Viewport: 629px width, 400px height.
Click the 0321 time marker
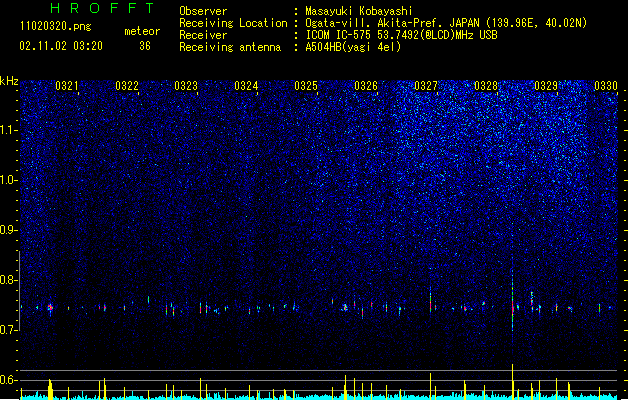tap(67, 85)
